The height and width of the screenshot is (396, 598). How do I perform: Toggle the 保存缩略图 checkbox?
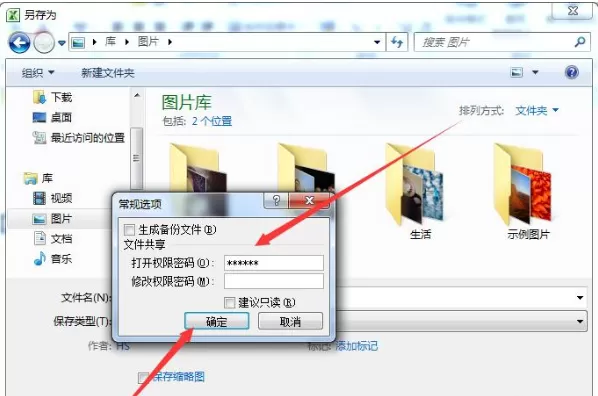point(143,378)
